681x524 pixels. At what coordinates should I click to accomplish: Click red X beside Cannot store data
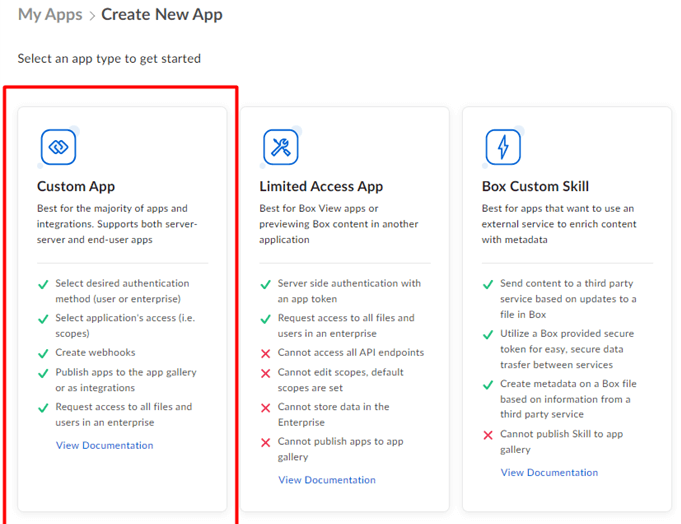tap(265, 408)
